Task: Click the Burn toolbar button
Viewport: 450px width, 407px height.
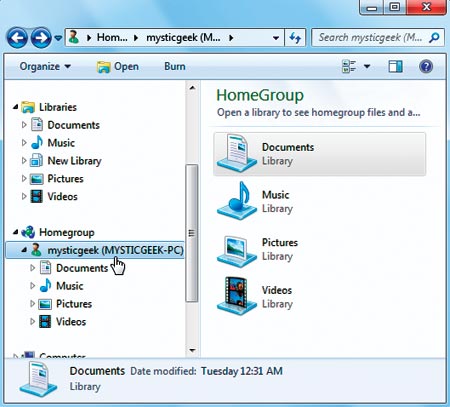Action: 175,66
